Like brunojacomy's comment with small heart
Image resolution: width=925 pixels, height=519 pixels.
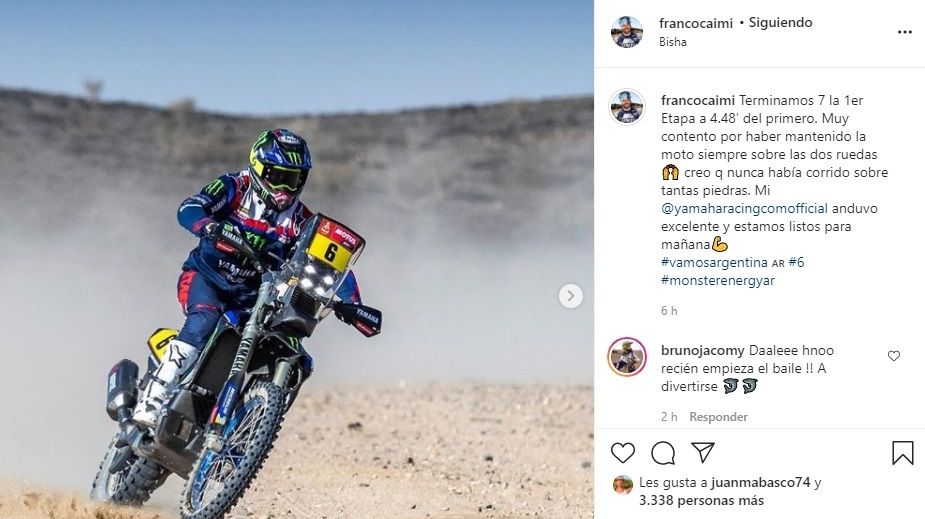(x=894, y=356)
